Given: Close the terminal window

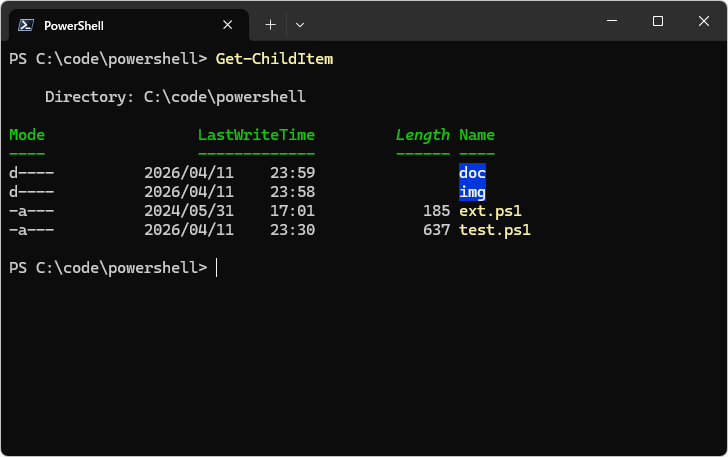Looking at the screenshot, I should coord(703,21).
